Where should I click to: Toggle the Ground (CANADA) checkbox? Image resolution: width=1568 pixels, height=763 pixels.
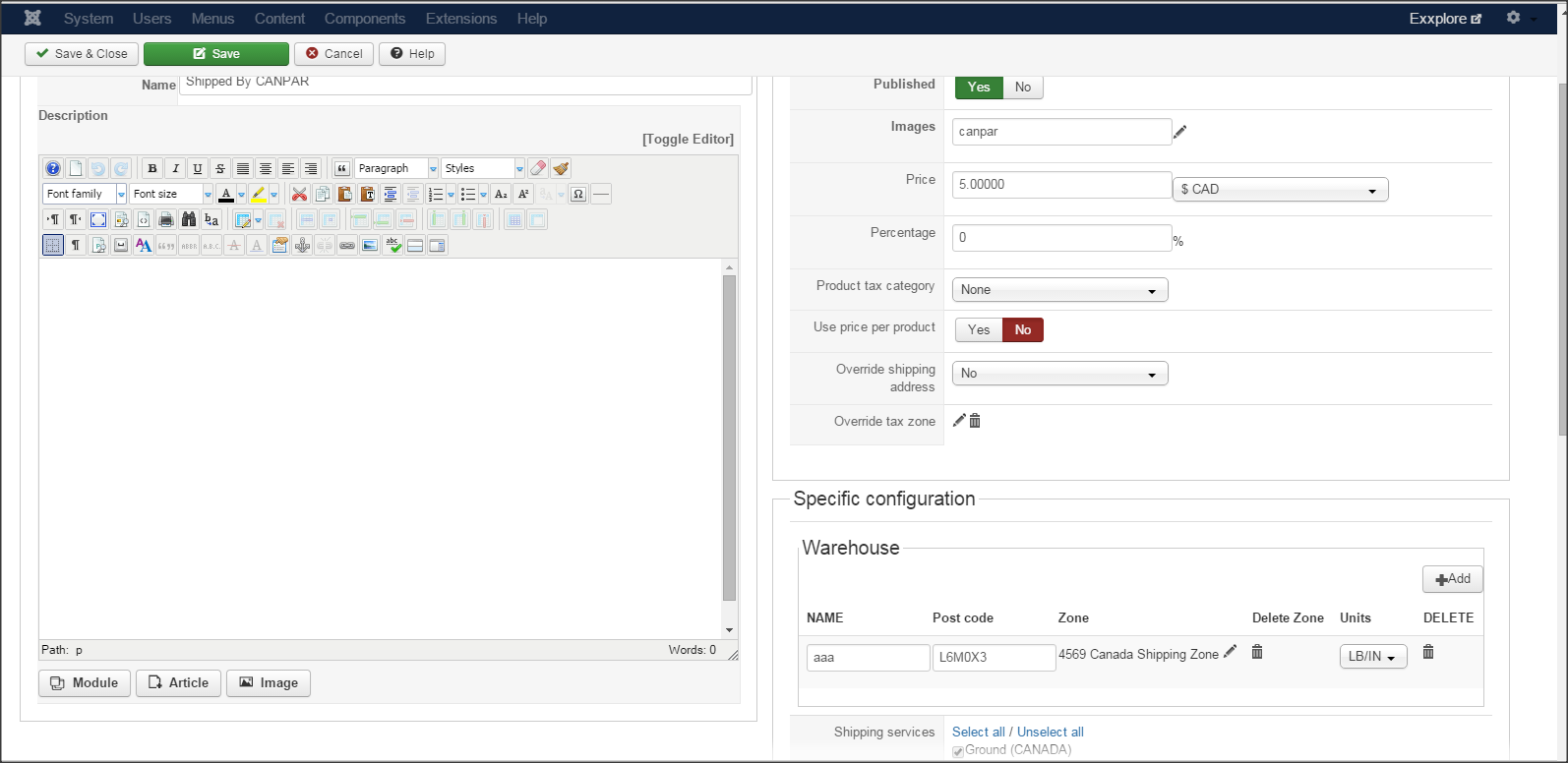[x=958, y=751]
